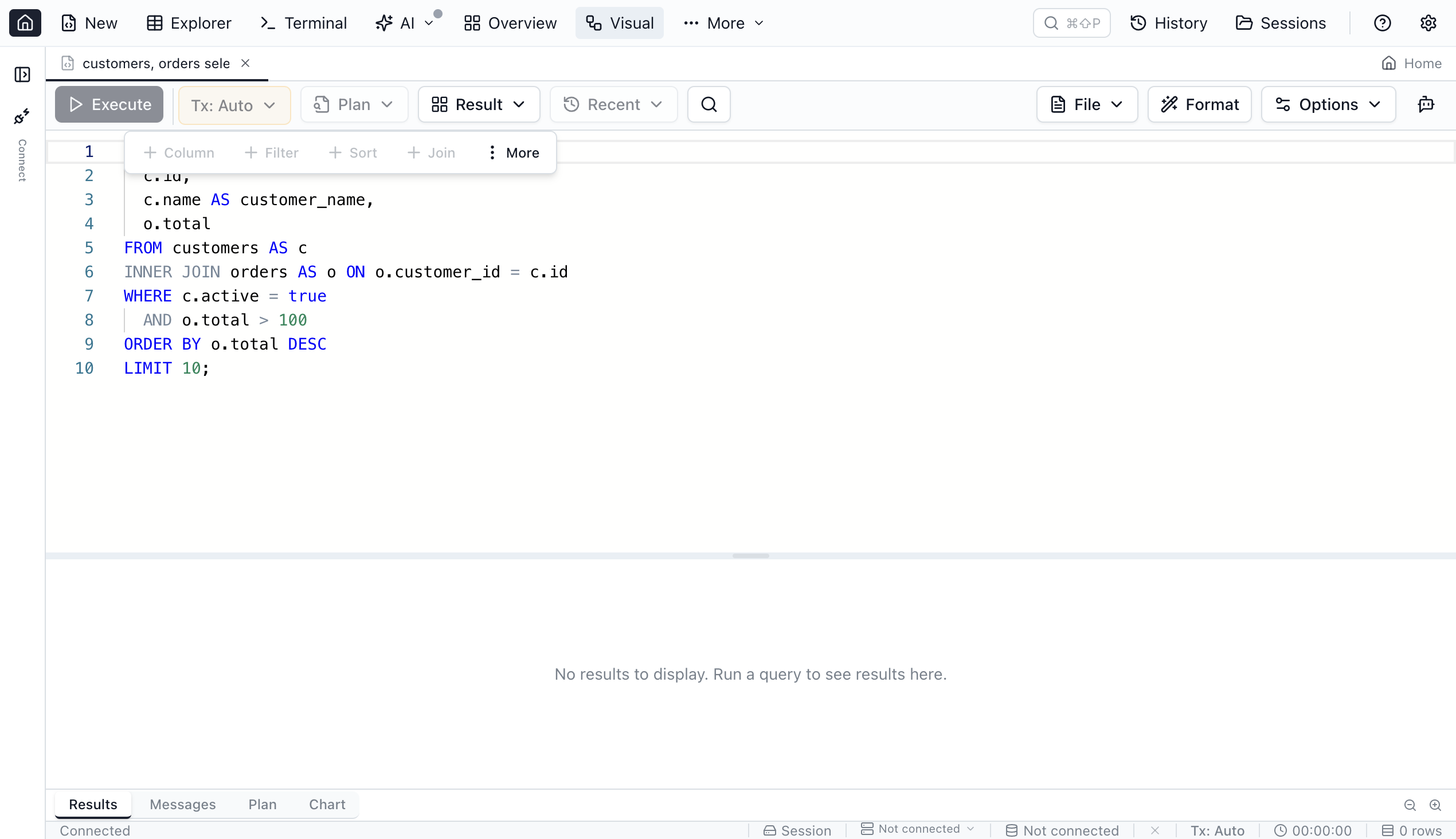The width and height of the screenshot is (1456, 839).
Task: Open the Options dropdown
Action: pyautogui.click(x=1328, y=104)
